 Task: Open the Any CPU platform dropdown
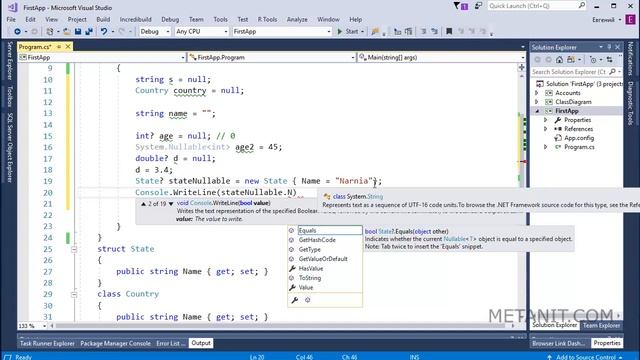201,31
